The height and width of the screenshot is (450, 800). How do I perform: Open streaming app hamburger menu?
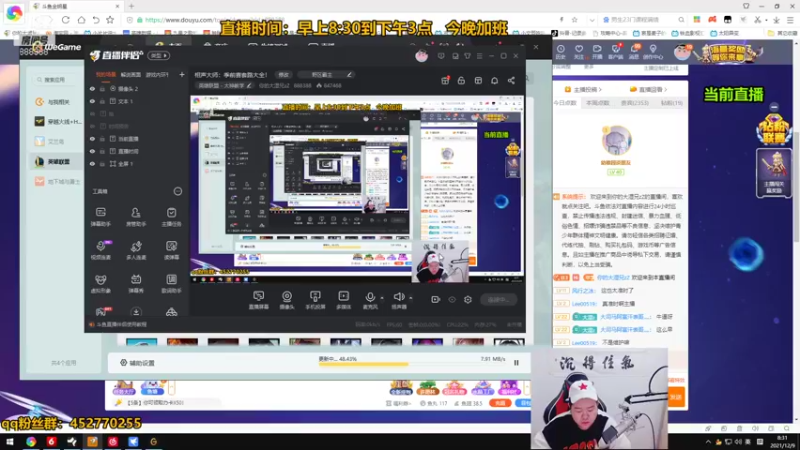pyautogui.click(x=479, y=56)
